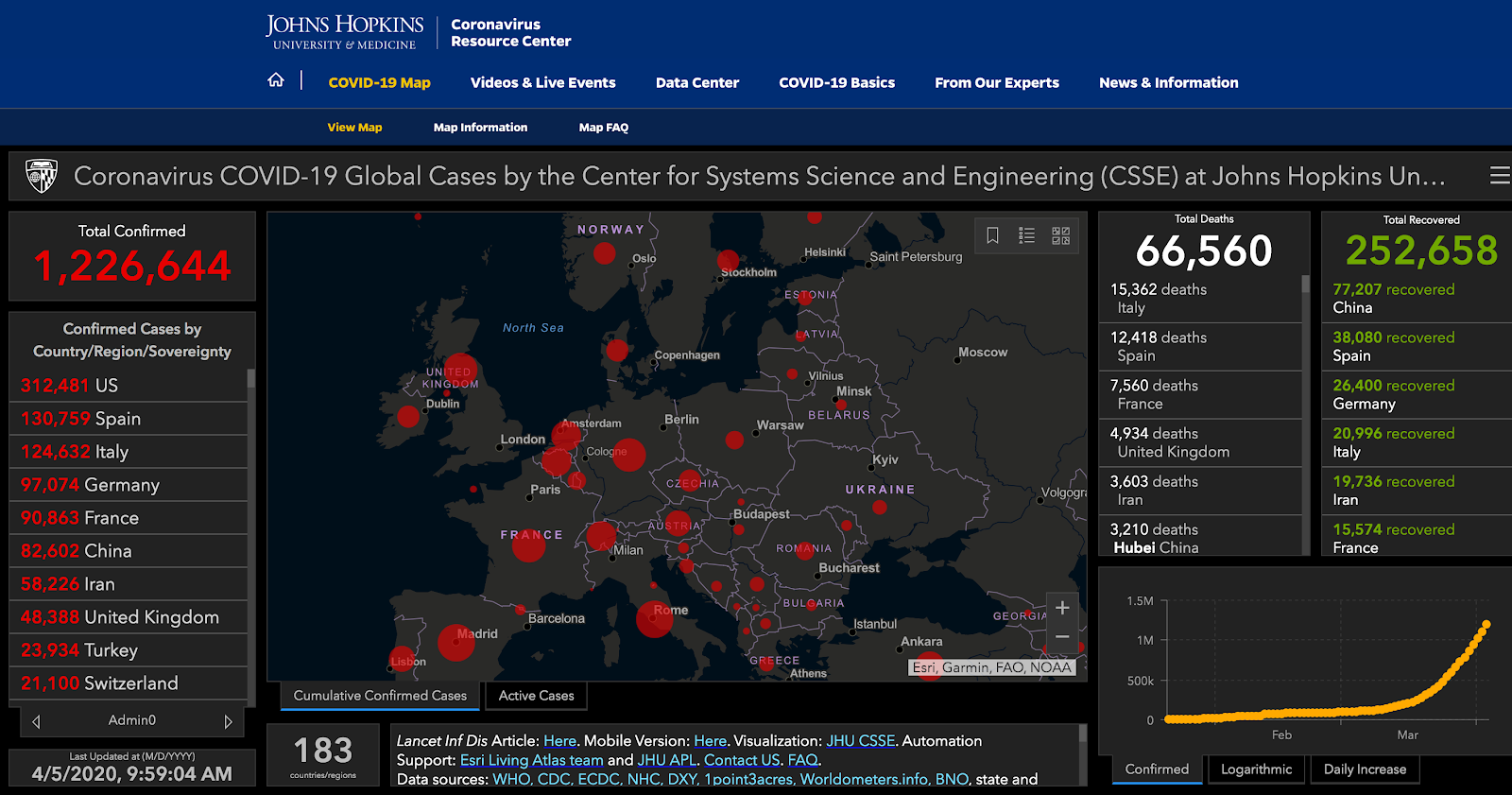This screenshot has width=1512, height=795.
Task: Open the JHU CSSE link
Action: pos(860,741)
